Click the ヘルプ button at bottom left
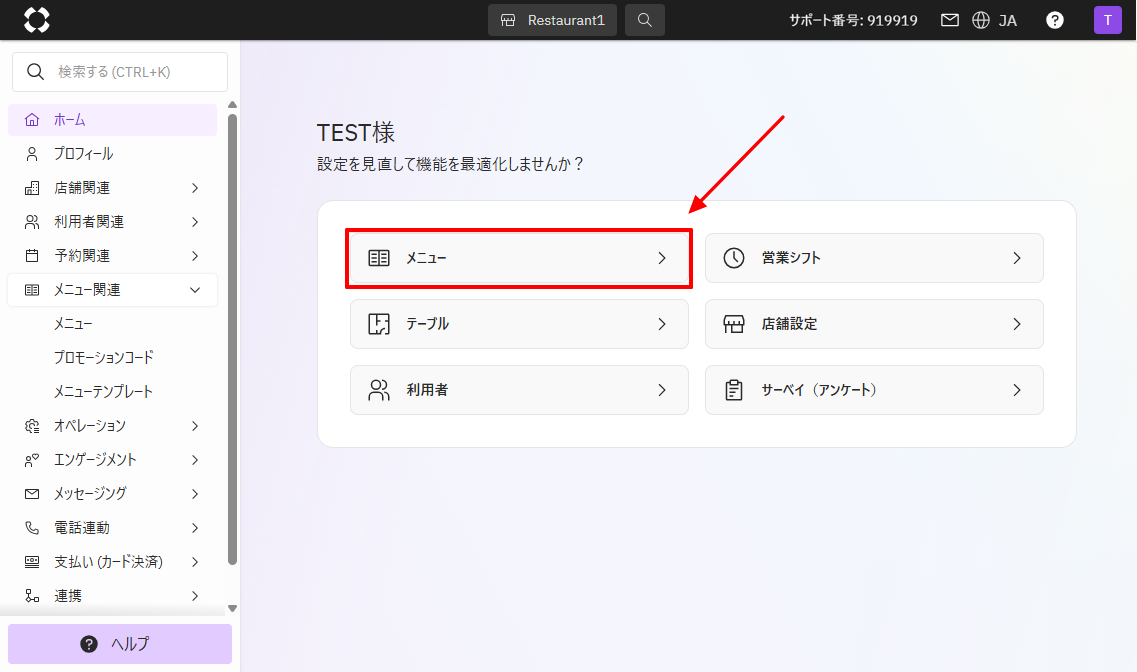This screenshot has height=672, width=1137. [x=120, y=644]
